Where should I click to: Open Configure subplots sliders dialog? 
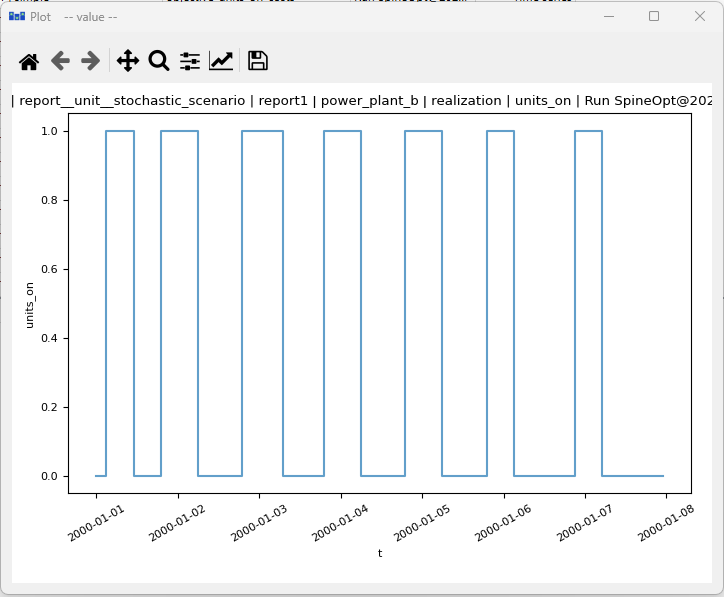(x=190, y=61)
